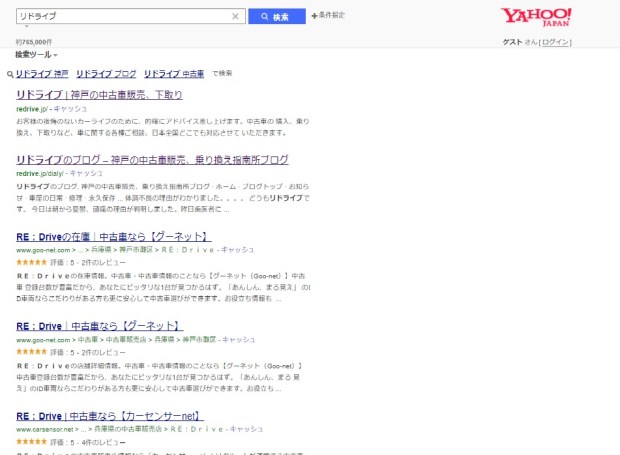This screenshot has height=455, width=620.
Task: Click the 約765,000件 result count text
Action: [34, 42]
